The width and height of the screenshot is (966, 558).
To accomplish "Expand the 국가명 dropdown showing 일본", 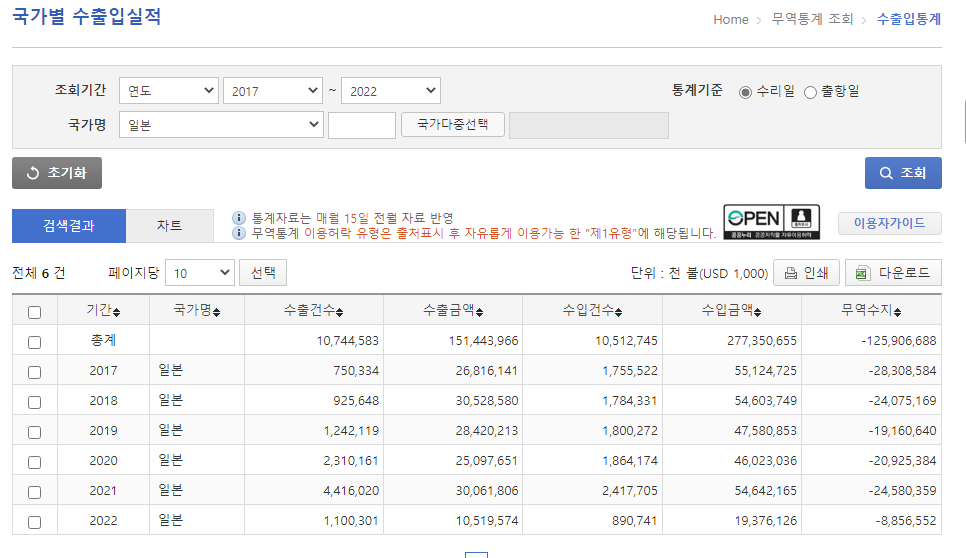I will pyautogui.click(x=220, y=125).
